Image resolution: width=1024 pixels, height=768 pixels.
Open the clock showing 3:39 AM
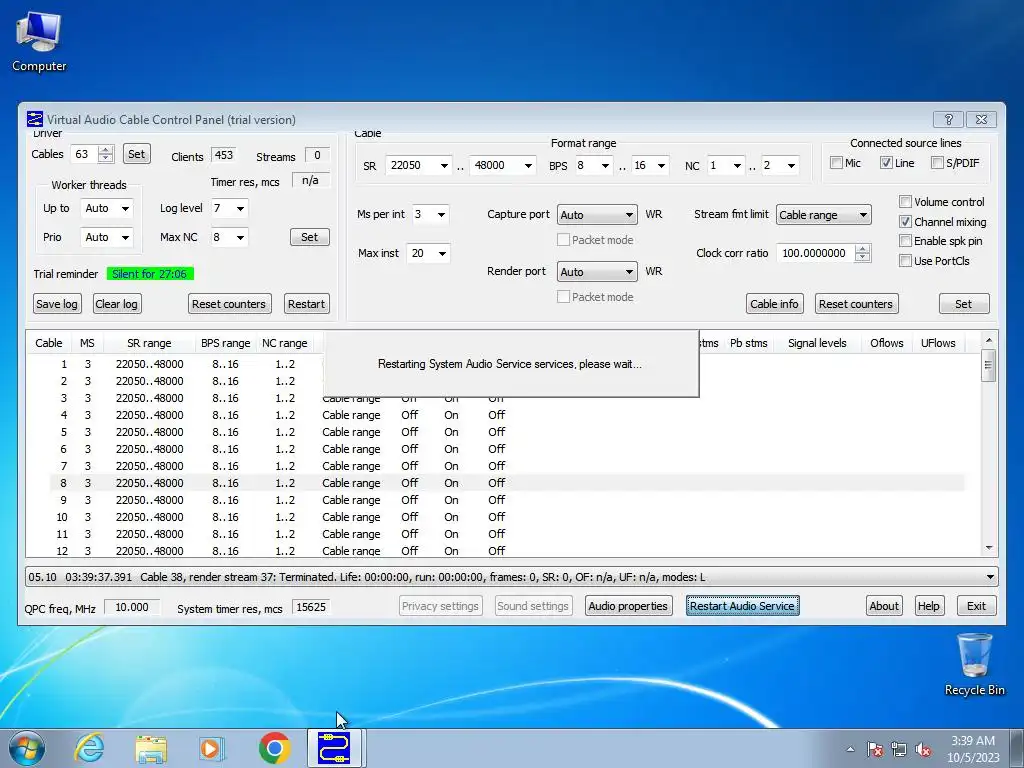(973, 749)
